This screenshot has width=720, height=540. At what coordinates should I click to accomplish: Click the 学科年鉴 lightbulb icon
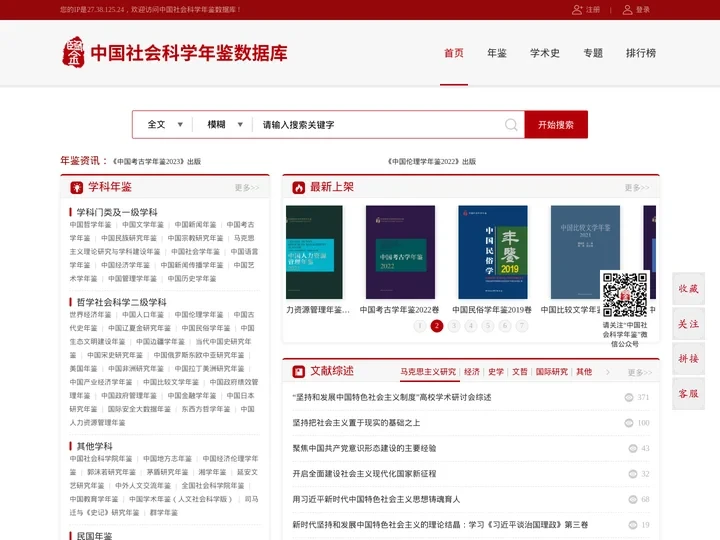pyautogui.click(x=77, y=187)
